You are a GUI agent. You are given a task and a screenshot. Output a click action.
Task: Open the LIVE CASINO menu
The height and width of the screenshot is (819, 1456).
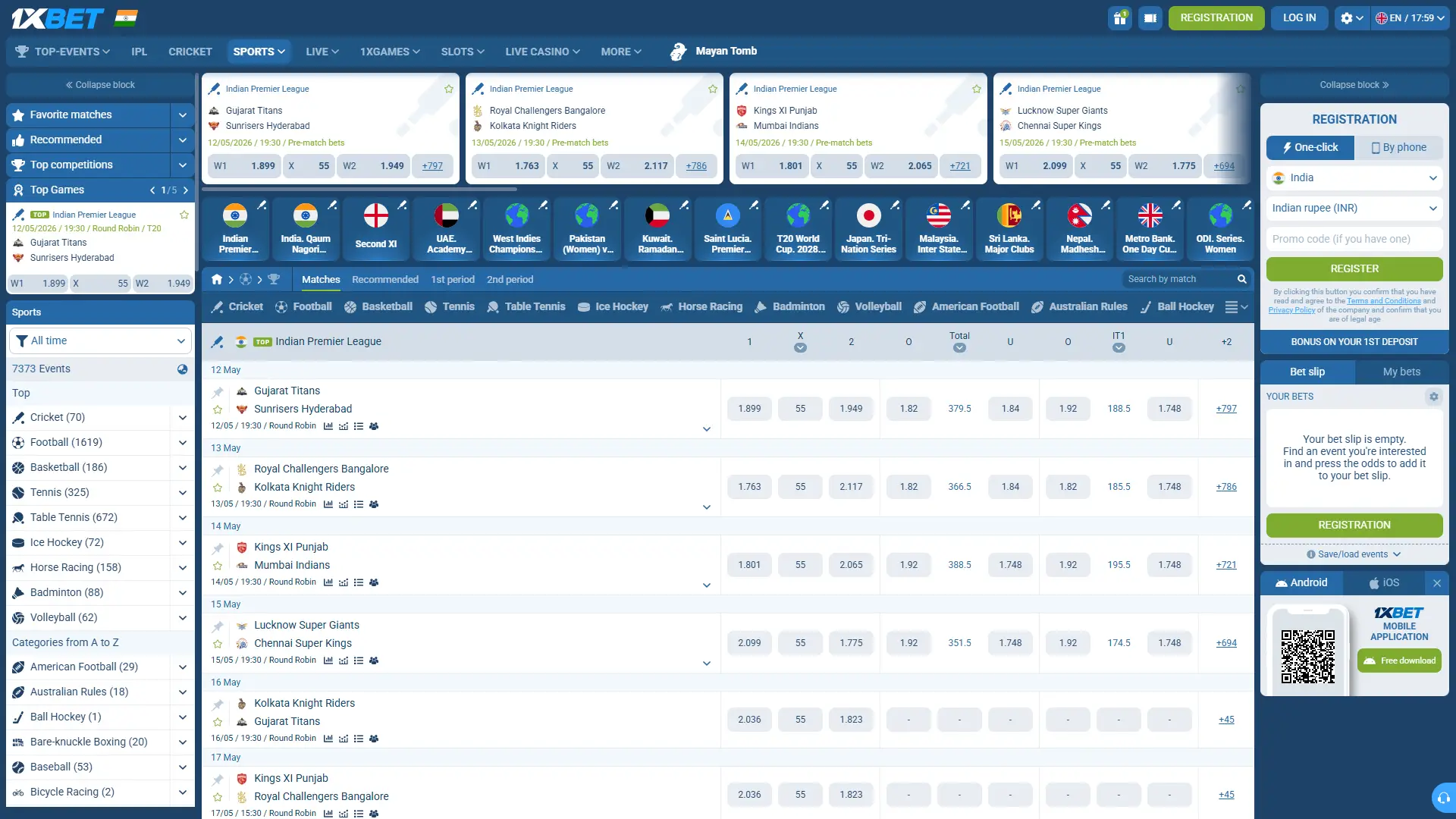point(542,52)
